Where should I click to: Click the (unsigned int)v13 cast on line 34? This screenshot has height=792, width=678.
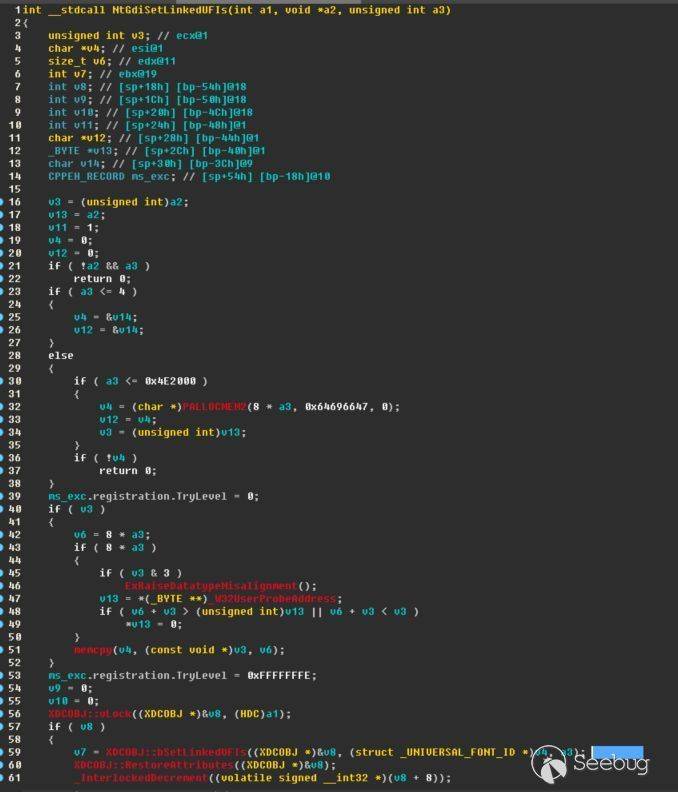(185, 432)
